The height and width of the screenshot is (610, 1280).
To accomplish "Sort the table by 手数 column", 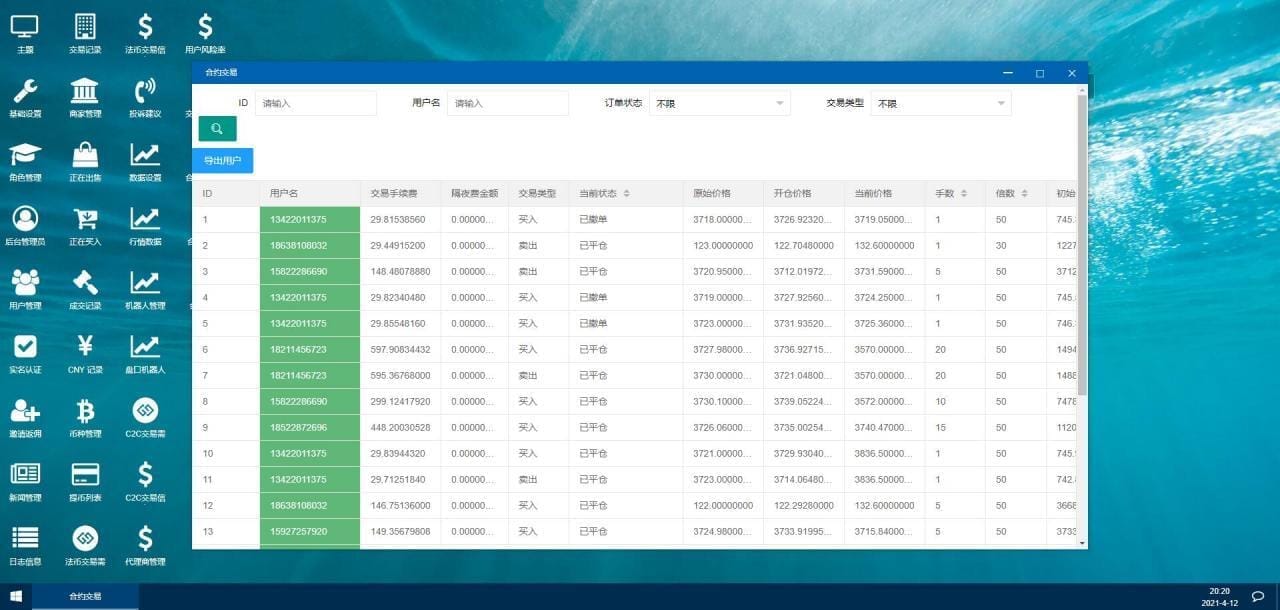I will tap(964, 194).
